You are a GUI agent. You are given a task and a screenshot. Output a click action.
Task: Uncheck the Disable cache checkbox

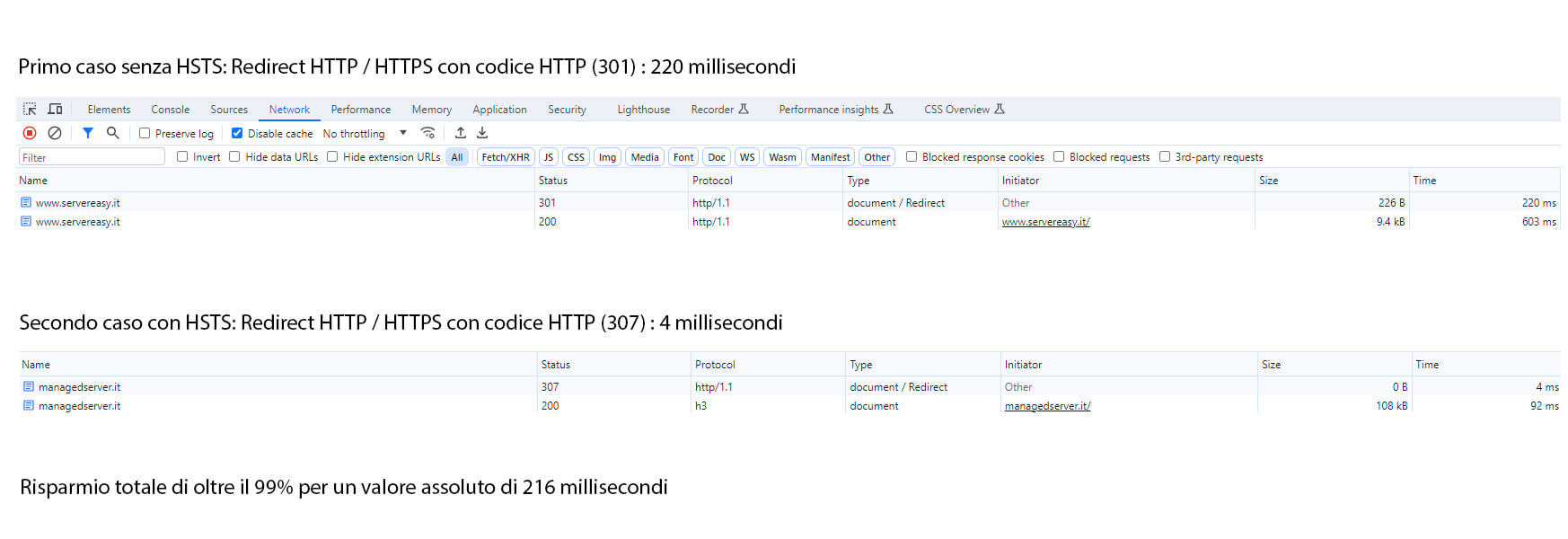(x=237, y=133)
